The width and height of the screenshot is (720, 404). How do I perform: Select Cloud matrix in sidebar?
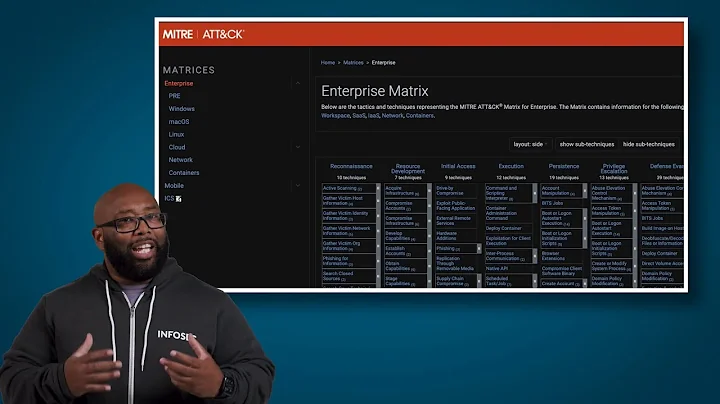click(177, 147)
